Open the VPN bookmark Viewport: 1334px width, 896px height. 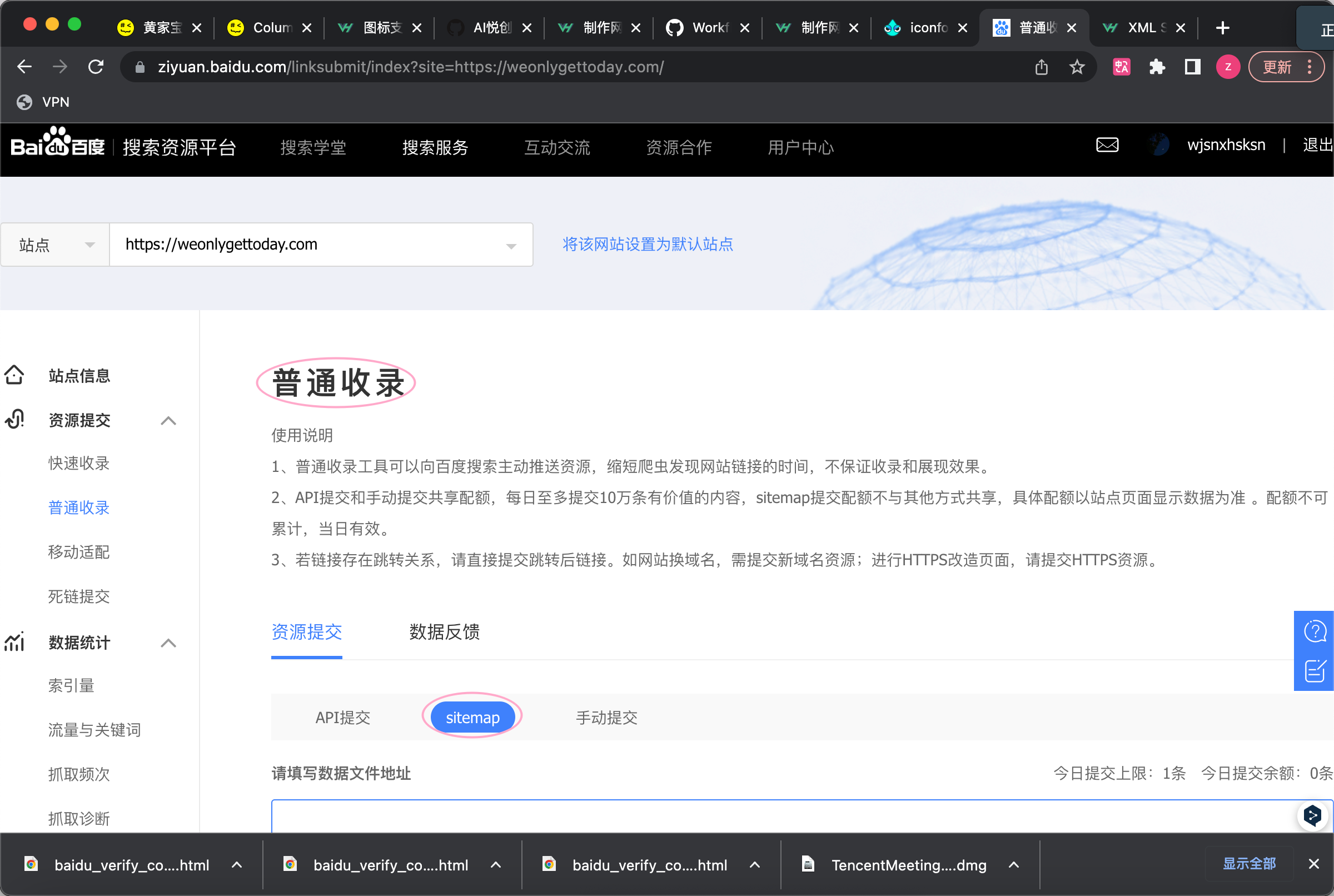point(43,102)
